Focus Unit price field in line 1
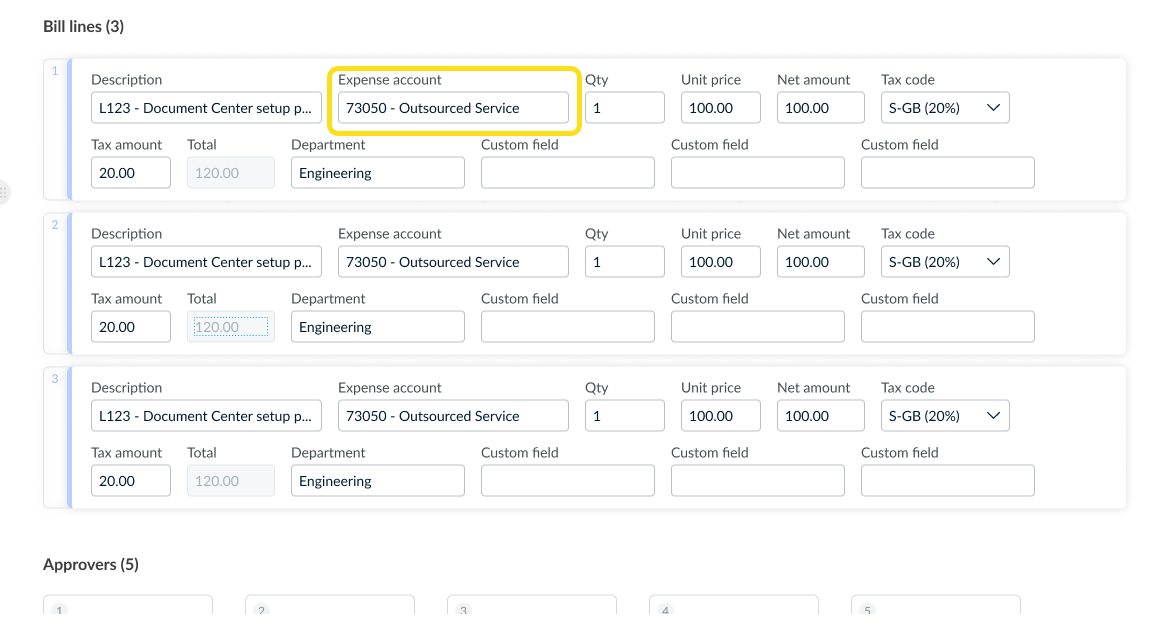1149x632 pixels. [720, 108]
